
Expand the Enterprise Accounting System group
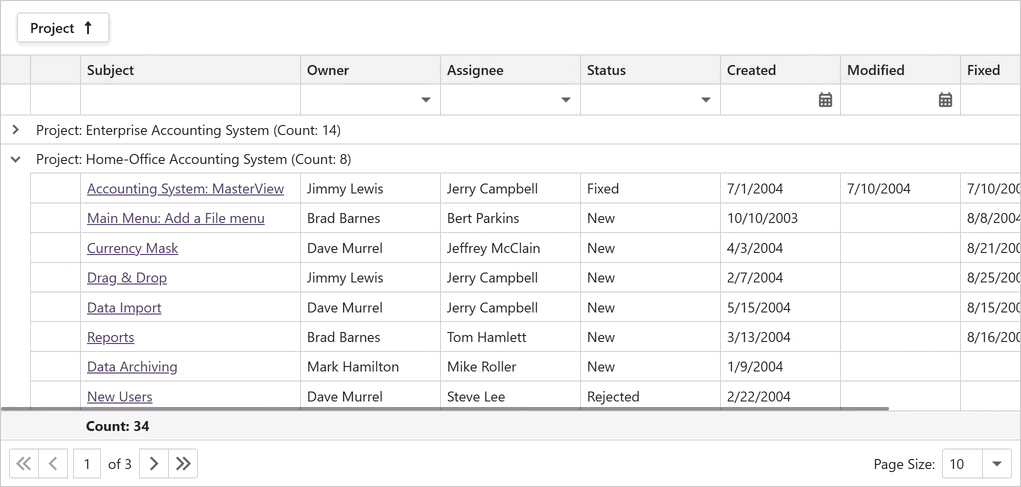15,130
